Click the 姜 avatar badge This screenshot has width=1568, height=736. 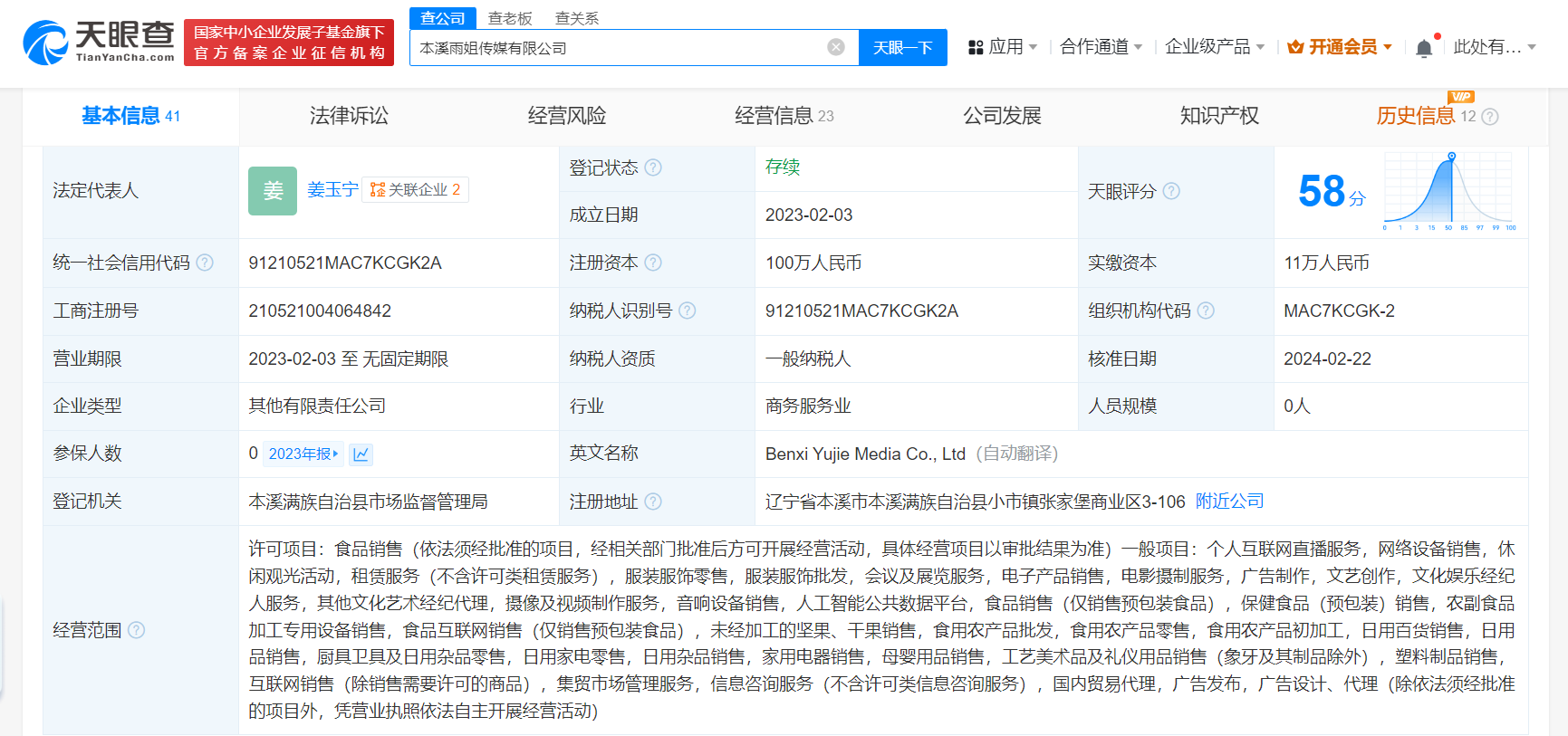click(273, 190)
